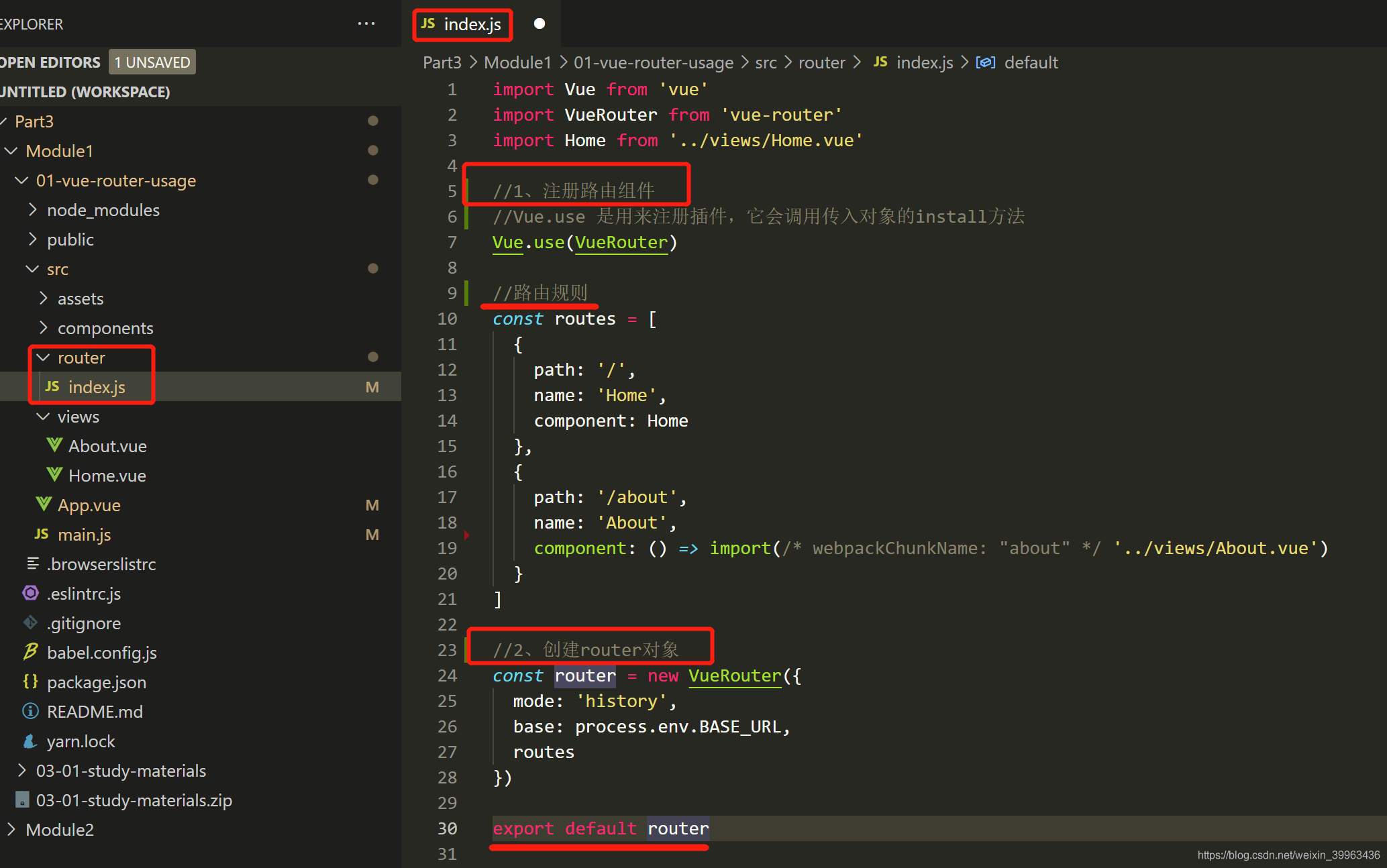Click the Babel icon beside babel.config.js
Screen dimensions: 1387x868
(31, 651)
